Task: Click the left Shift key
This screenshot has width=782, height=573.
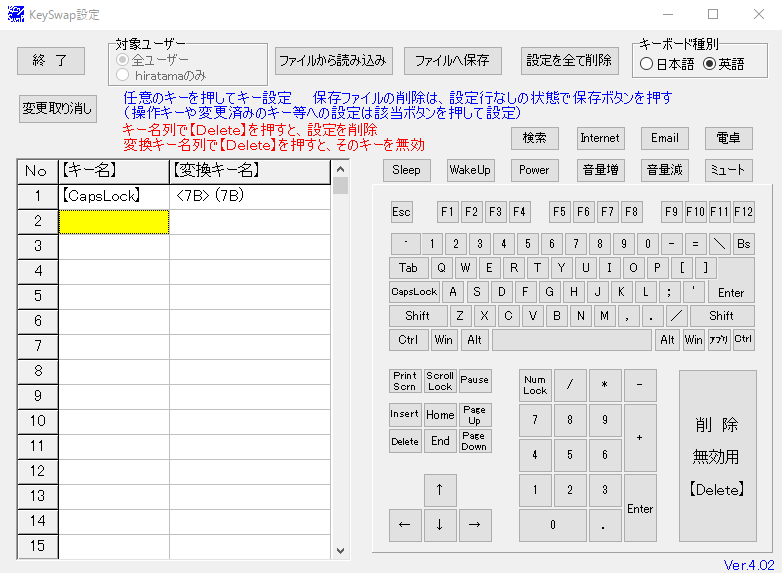Action: pos(417,316)
